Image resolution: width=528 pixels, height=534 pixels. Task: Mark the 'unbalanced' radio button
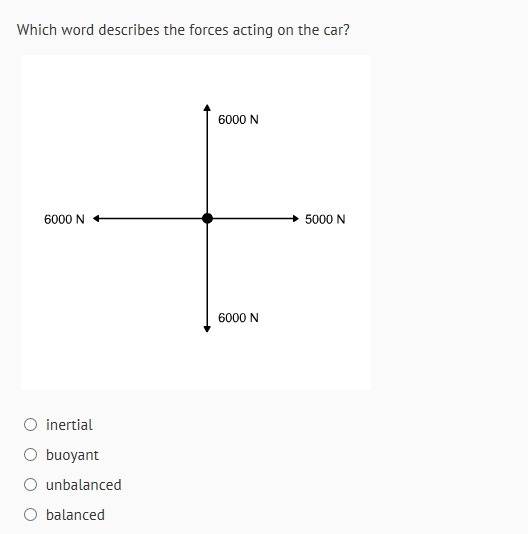click(31, 484)
